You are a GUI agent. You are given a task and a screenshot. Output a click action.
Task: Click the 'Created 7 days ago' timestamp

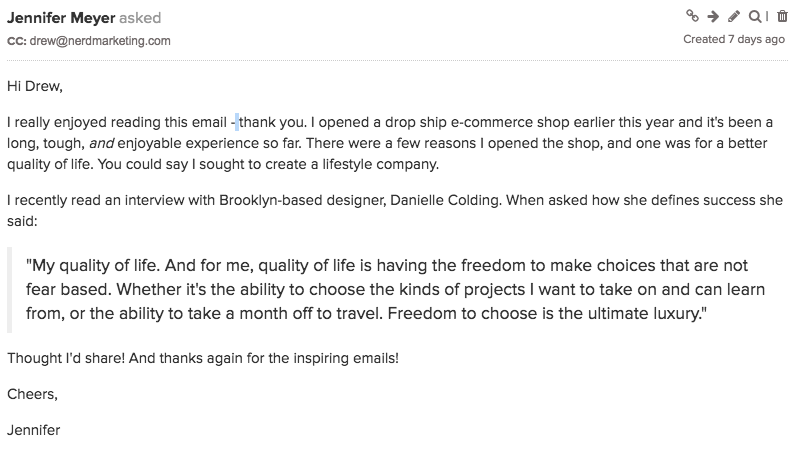734,39
